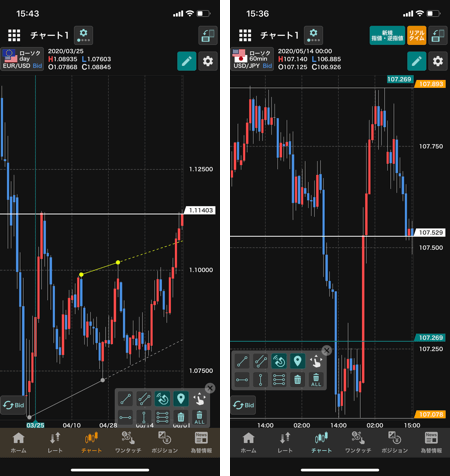Viewport: 450px width, 476px height.
Task: Open レート tab on EUR/USD screen
Action: (x=55, y=443)
